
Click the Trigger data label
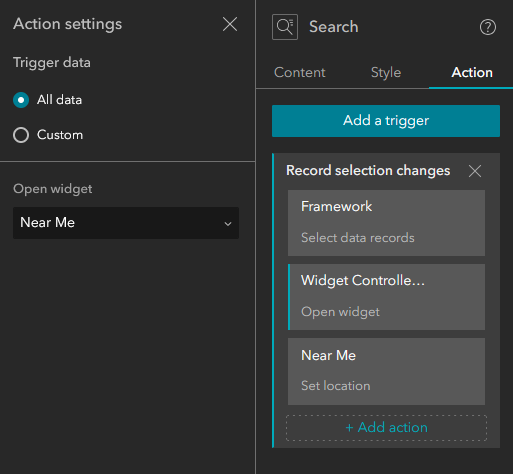pyautogui.click(x=52, y=63)
